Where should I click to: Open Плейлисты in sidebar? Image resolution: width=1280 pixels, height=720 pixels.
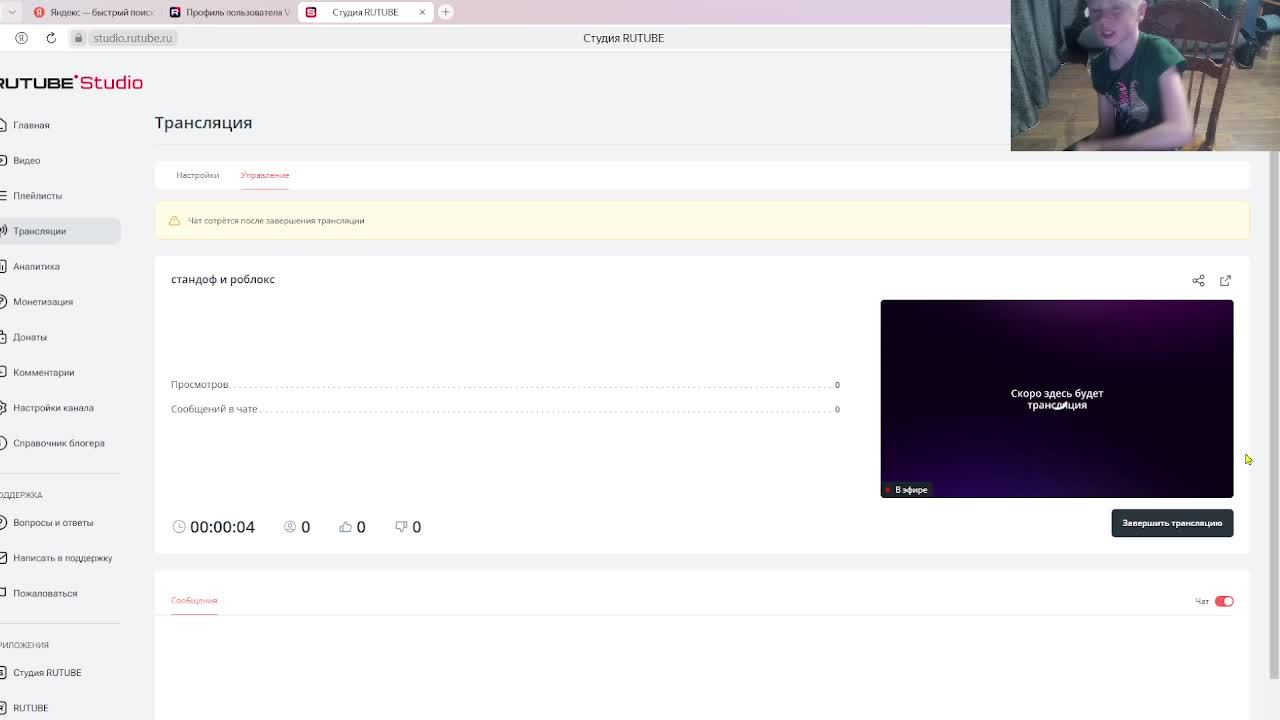click(x=37, y=195)
